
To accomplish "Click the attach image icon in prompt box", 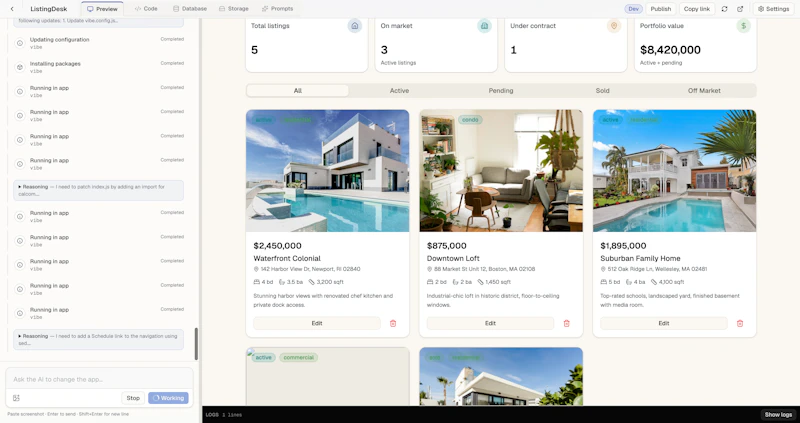I will (16, 398).
